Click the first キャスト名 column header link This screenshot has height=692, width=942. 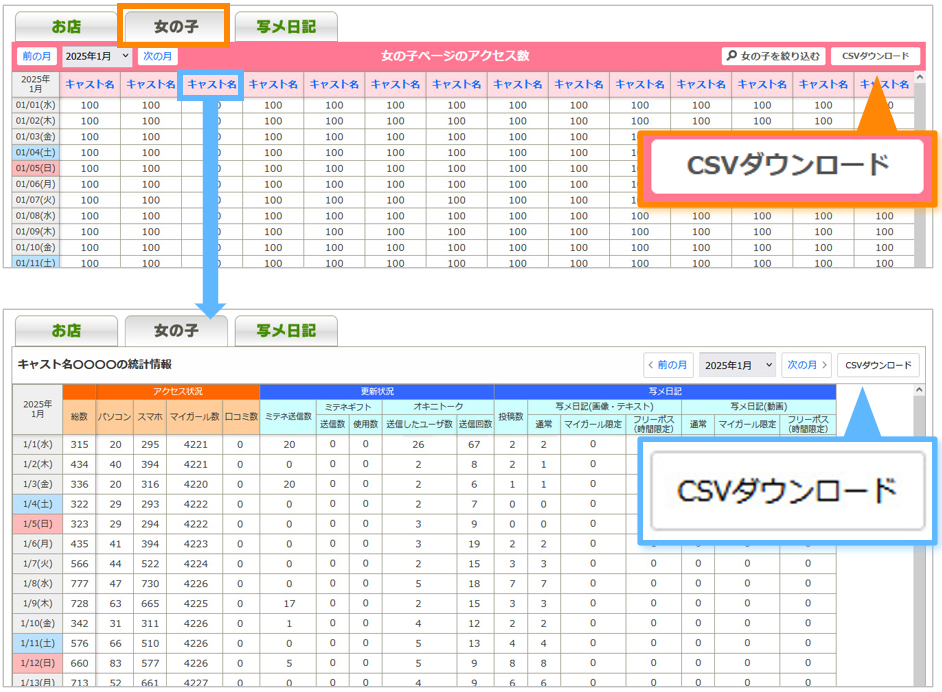(90, 85)
